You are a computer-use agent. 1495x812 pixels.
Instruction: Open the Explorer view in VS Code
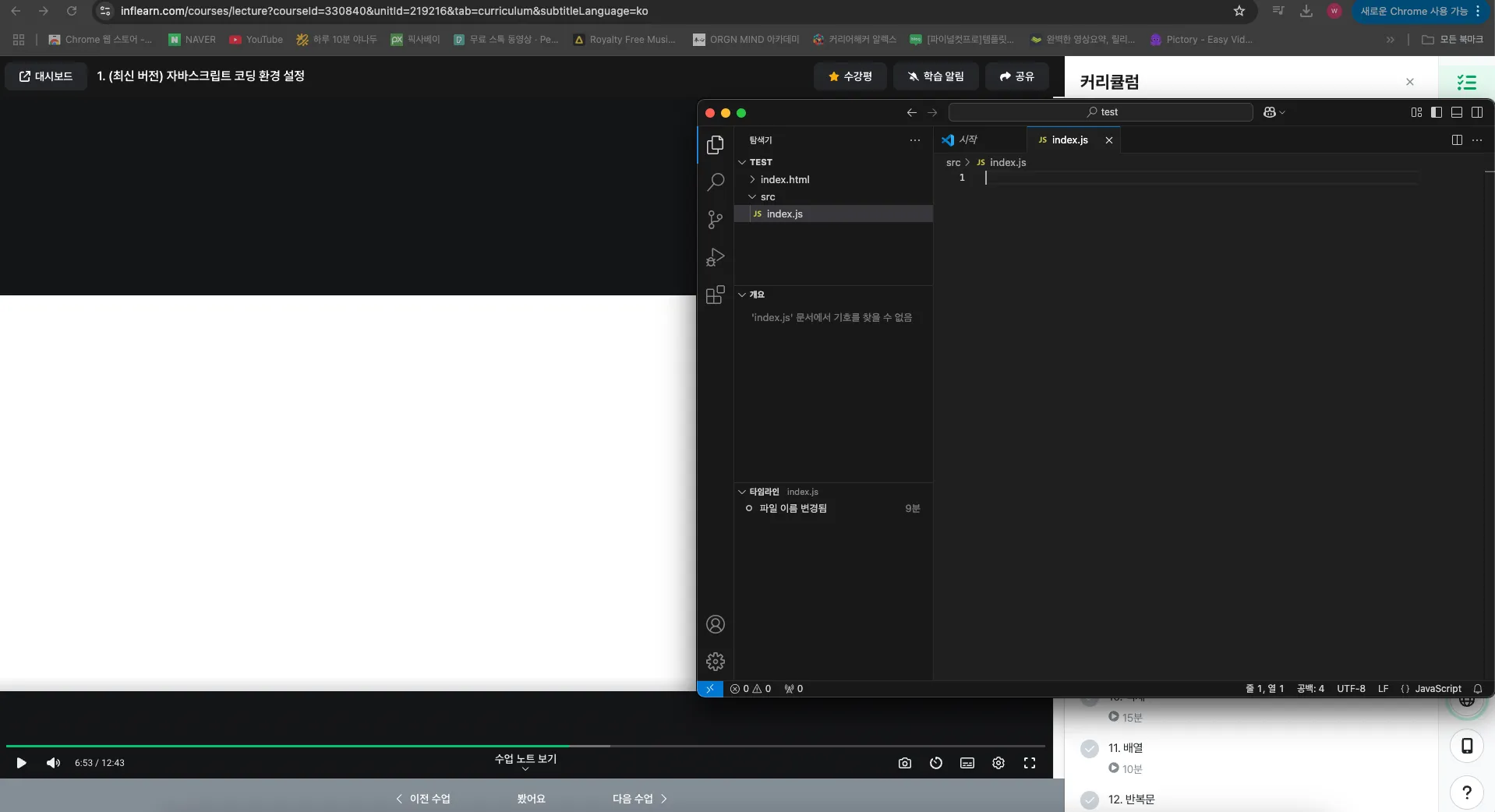pyautogui.click(x=715, y=145)
